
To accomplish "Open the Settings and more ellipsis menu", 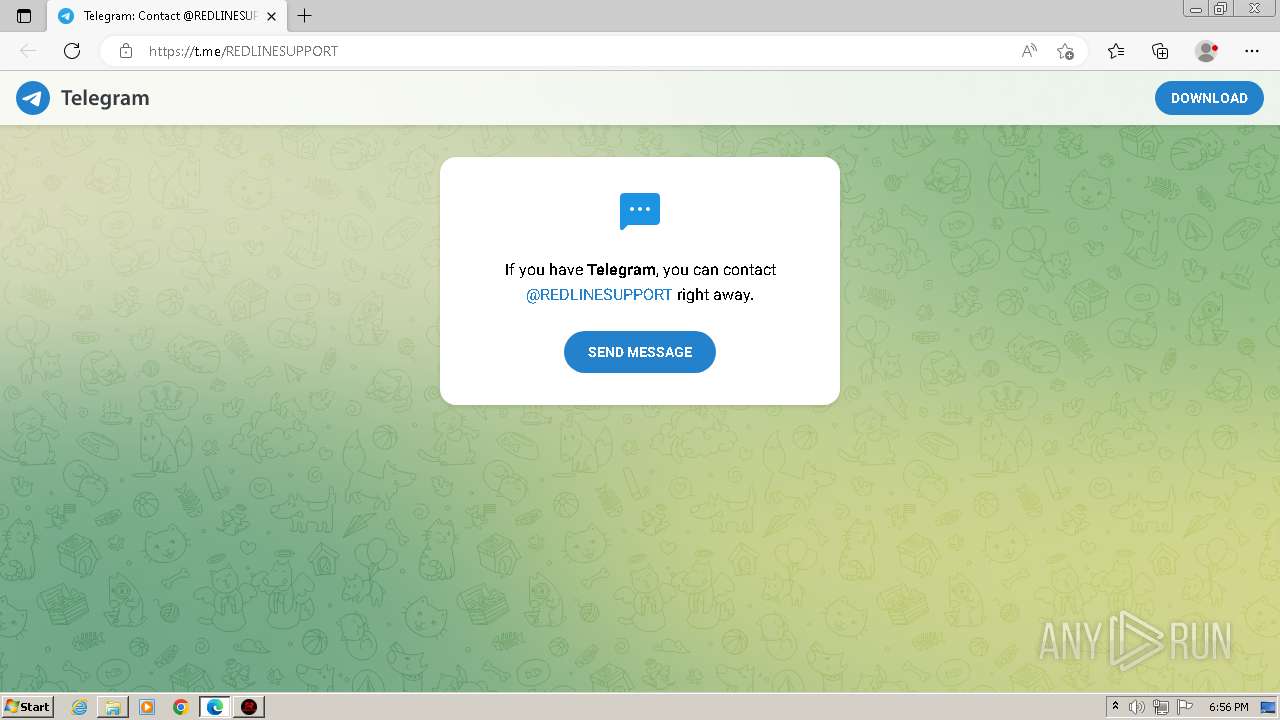I will (x=1252, y=51).
